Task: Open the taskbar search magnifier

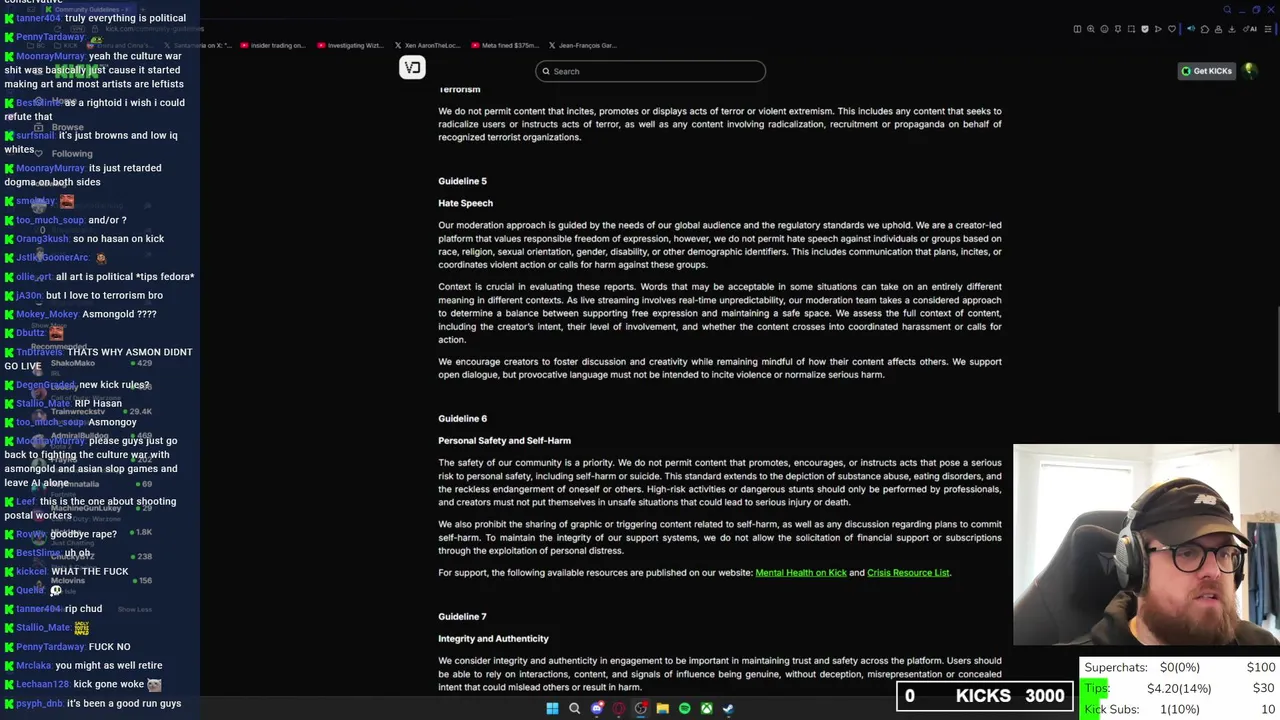Action: click(x=574, y=708)
